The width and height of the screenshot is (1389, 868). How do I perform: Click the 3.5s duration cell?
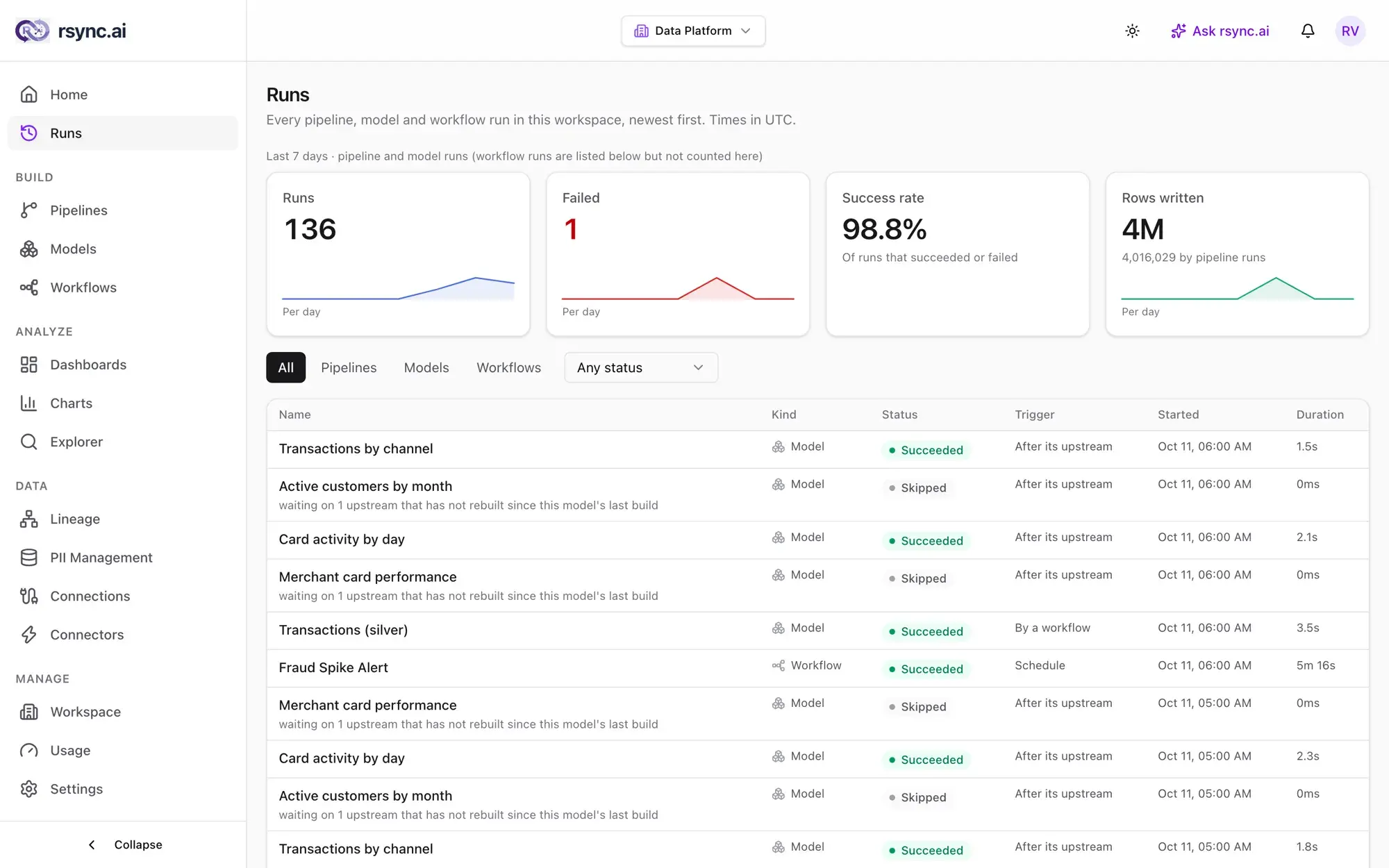(x=1308, y=628)
